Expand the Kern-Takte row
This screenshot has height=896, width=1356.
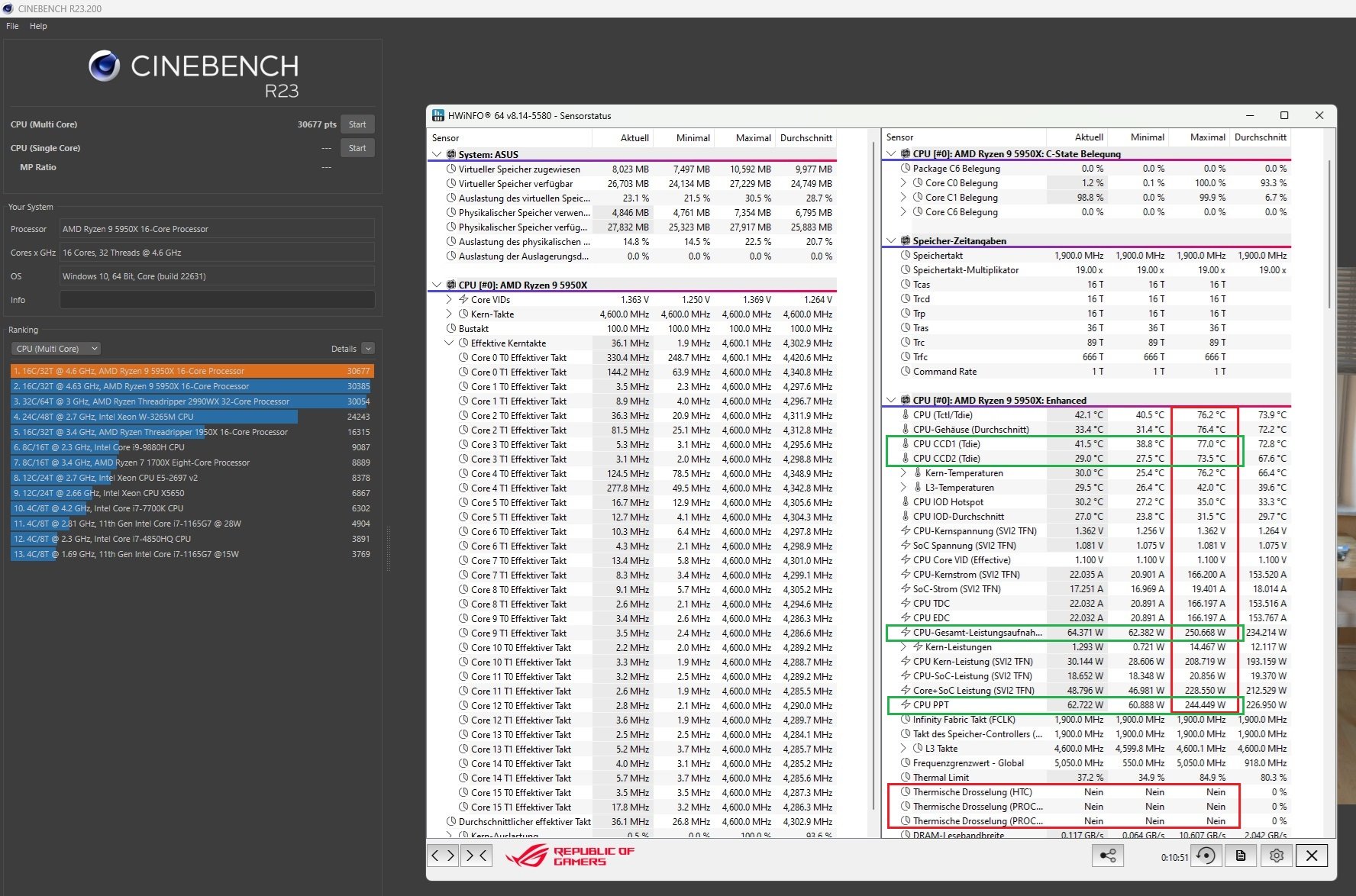click(449, 314)
